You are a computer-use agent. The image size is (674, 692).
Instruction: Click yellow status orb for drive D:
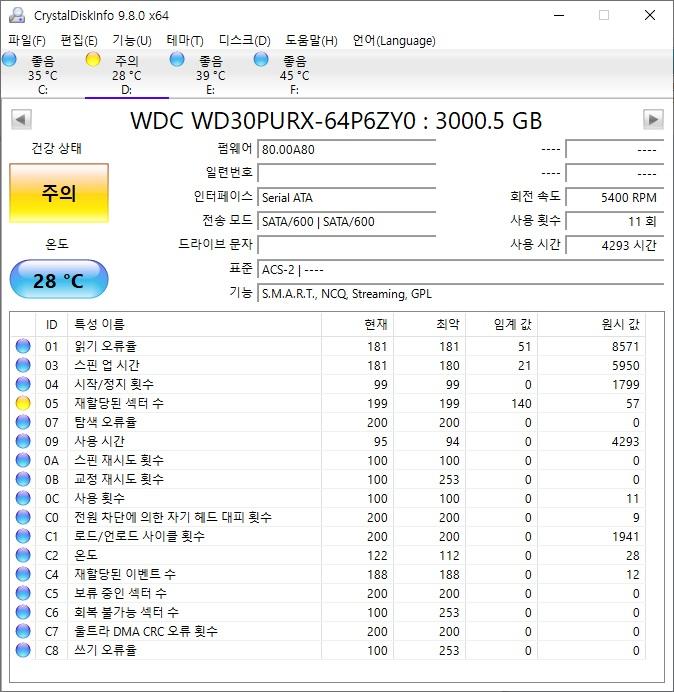click(93, 59)
